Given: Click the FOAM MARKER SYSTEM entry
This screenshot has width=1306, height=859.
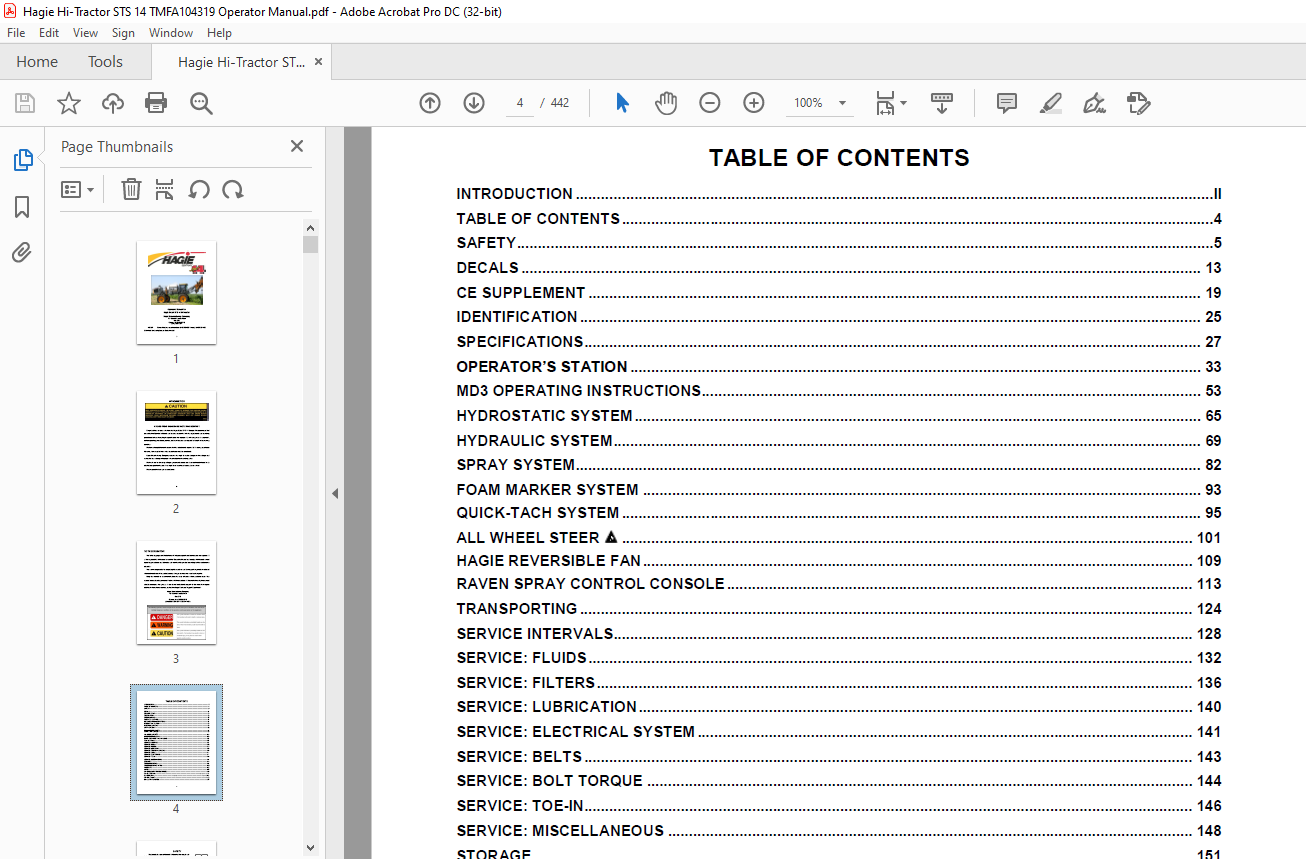Looking at the screenshot, I should click(839, 490).
